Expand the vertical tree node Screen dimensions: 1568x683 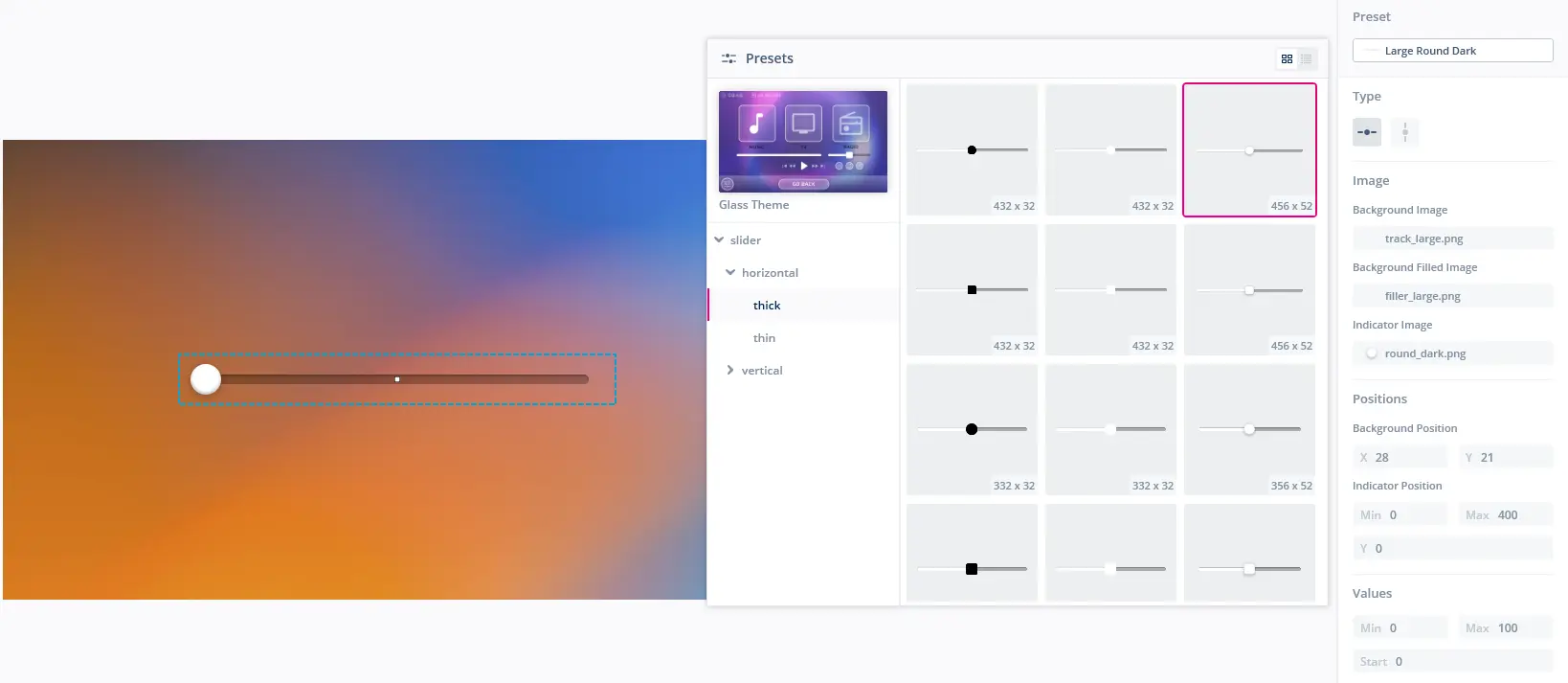tap(731, 371)
